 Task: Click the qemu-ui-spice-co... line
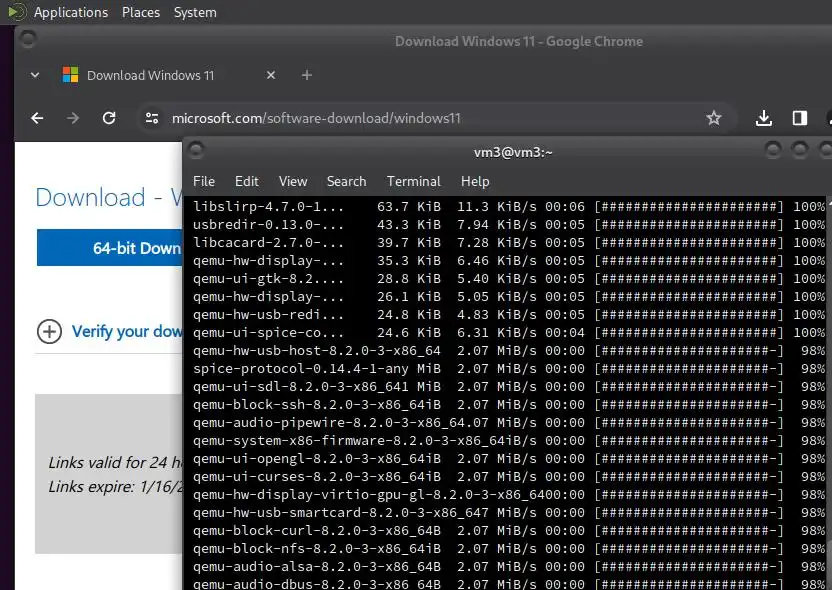click(x=508, y=333)
